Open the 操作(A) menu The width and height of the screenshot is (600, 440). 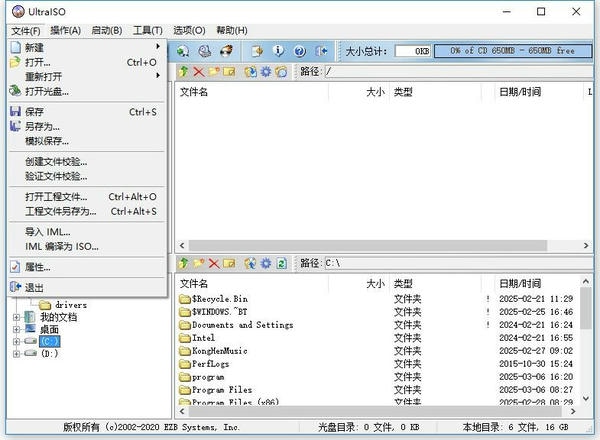coord(65,31)
